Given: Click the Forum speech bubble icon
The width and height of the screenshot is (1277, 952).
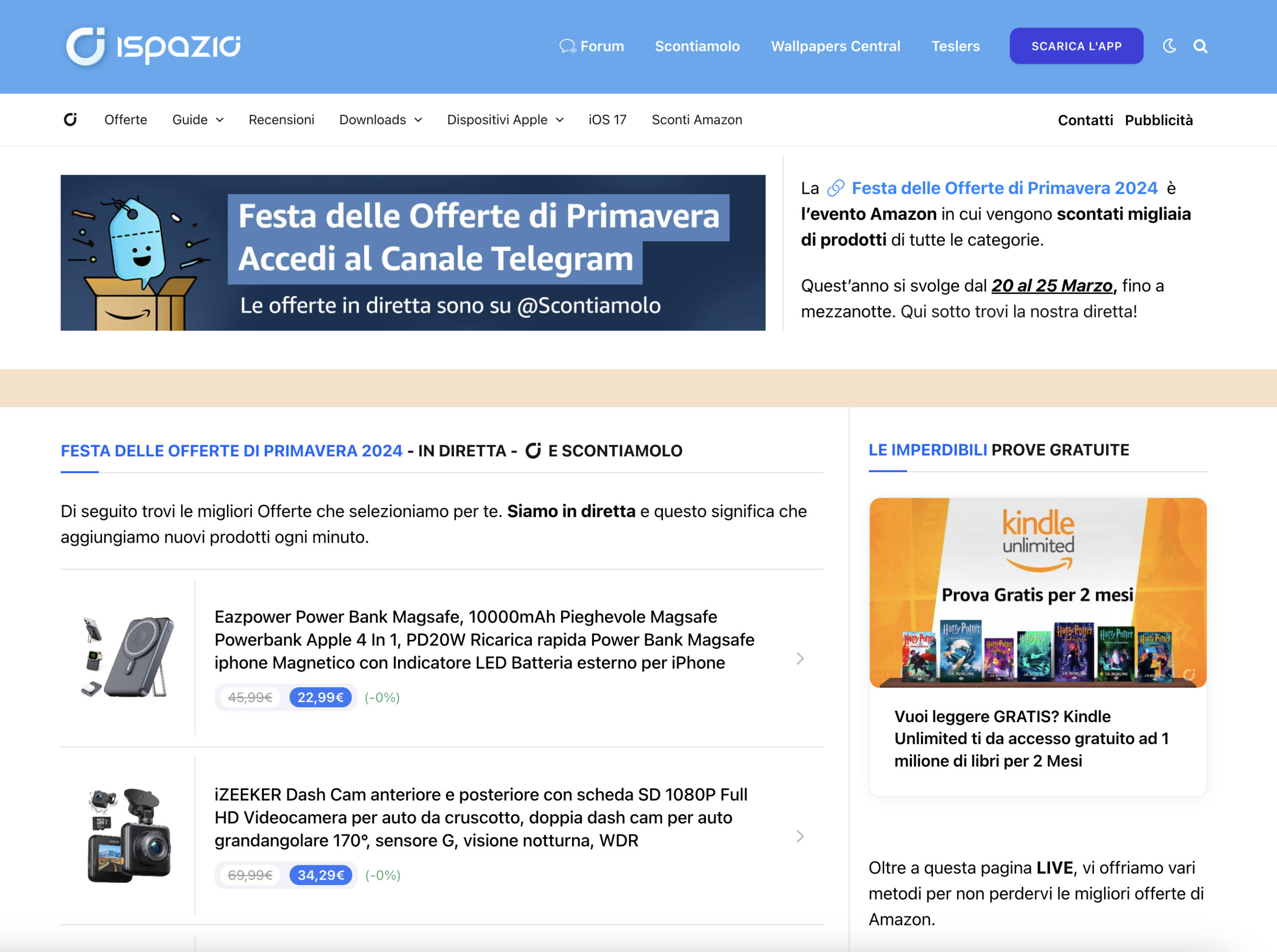Looking at the screenshot, I should [568, 46].
